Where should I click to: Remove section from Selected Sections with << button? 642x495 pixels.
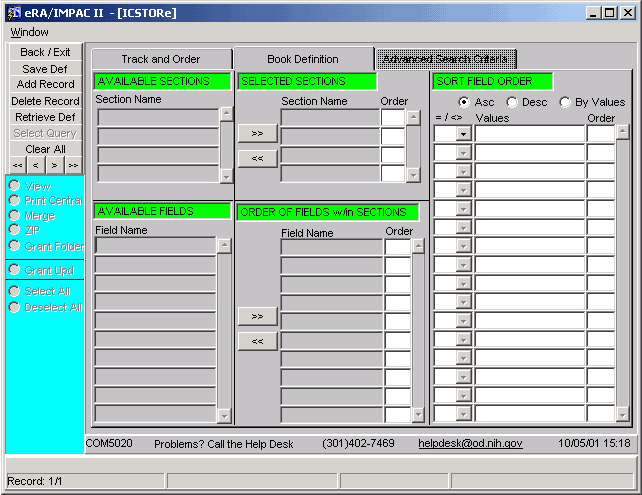[x=258, y=158]
